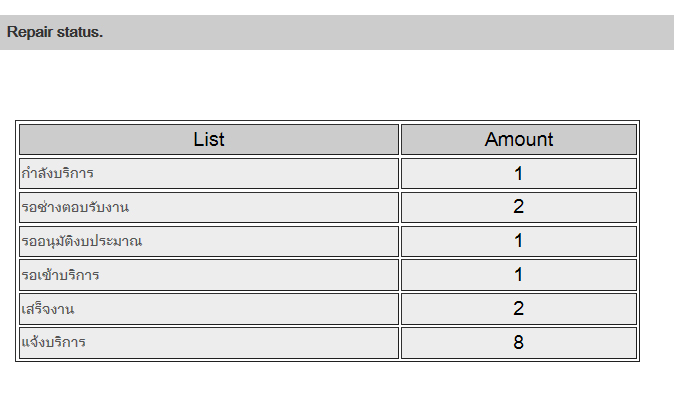This screenshot has width=674, height=412.
Task: Click the เสร็จงาน row label
Action: 48,309
